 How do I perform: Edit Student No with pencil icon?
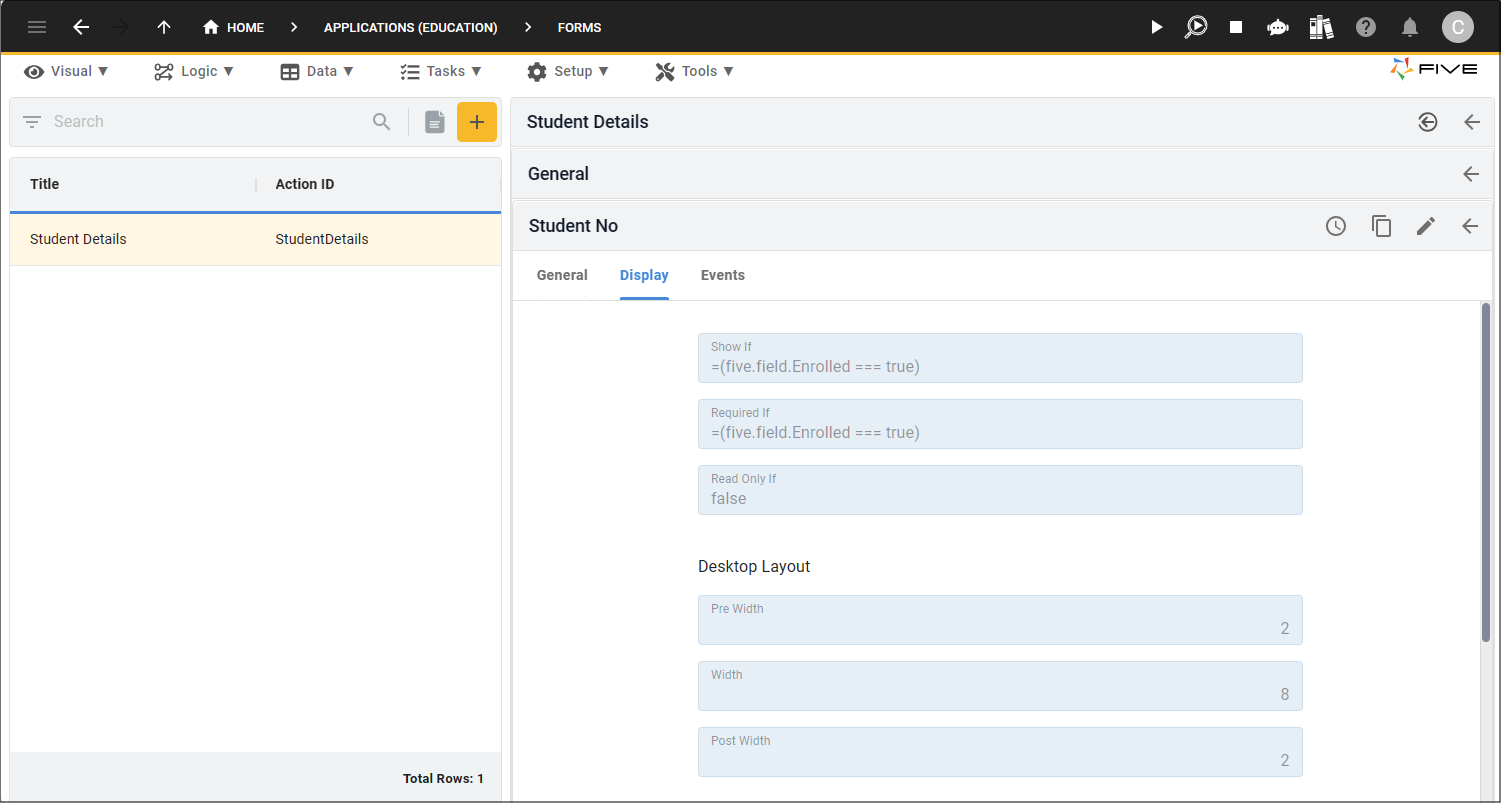[1426, 226]
